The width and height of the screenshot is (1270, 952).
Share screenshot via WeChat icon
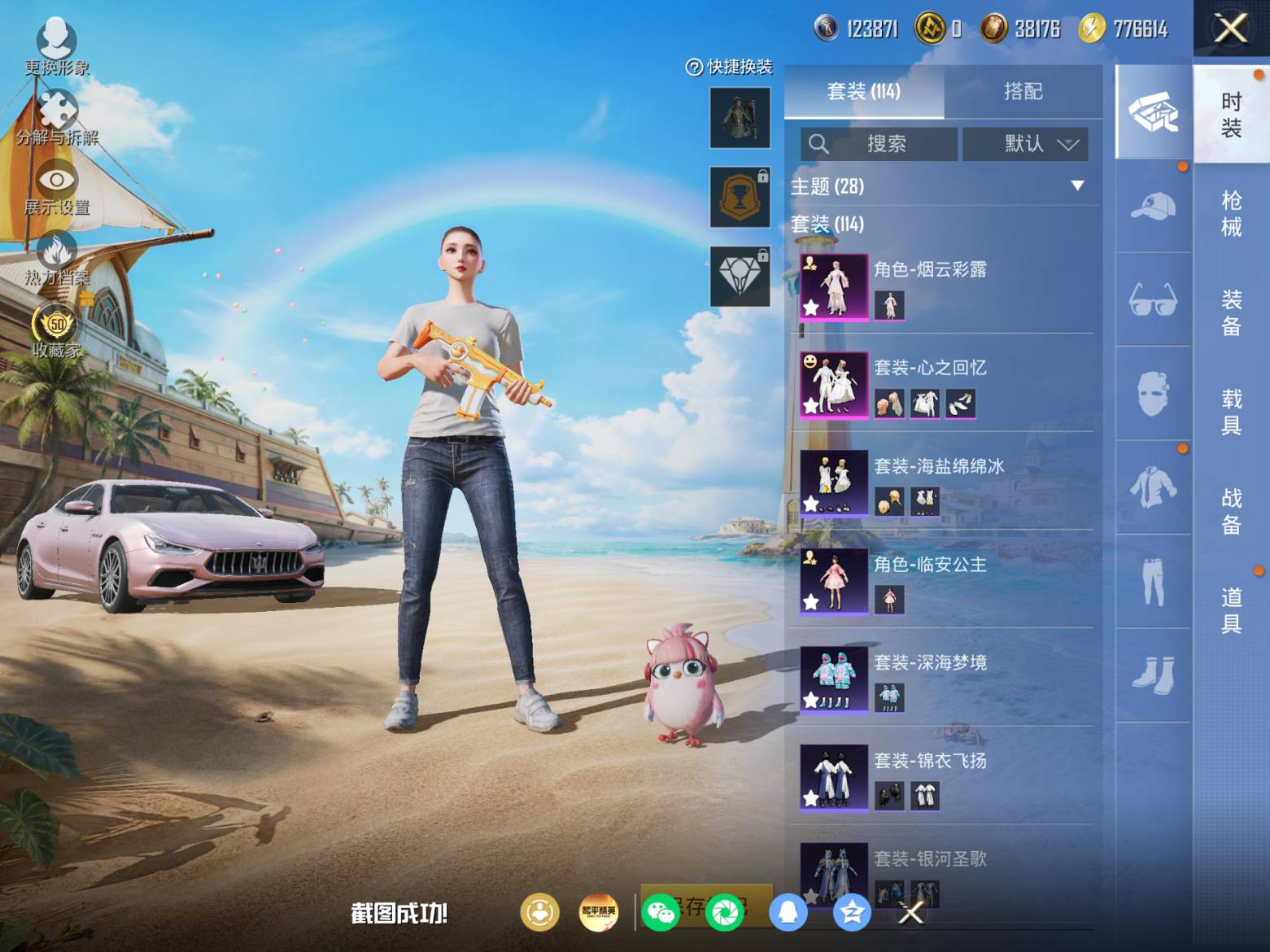[660, 912]
